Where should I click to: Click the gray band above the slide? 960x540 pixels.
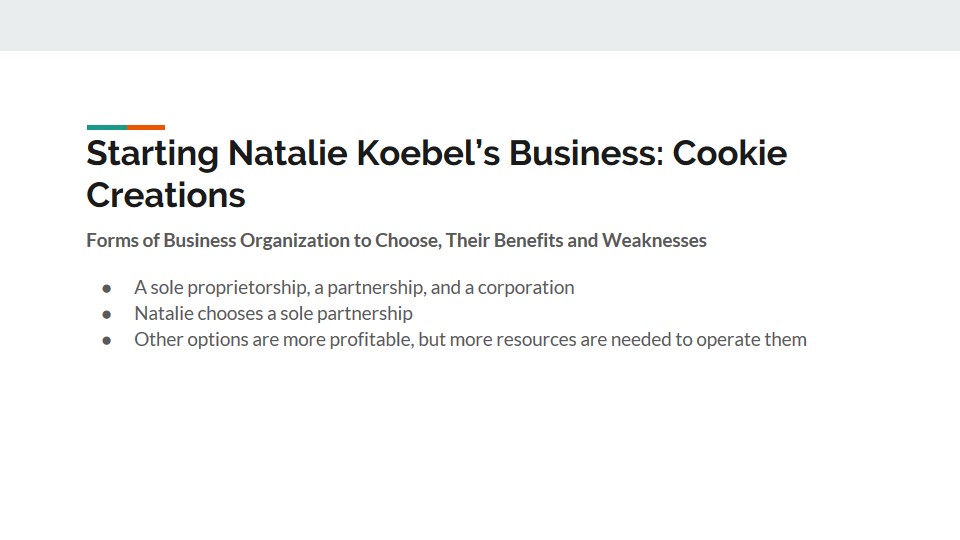point(480,25)
